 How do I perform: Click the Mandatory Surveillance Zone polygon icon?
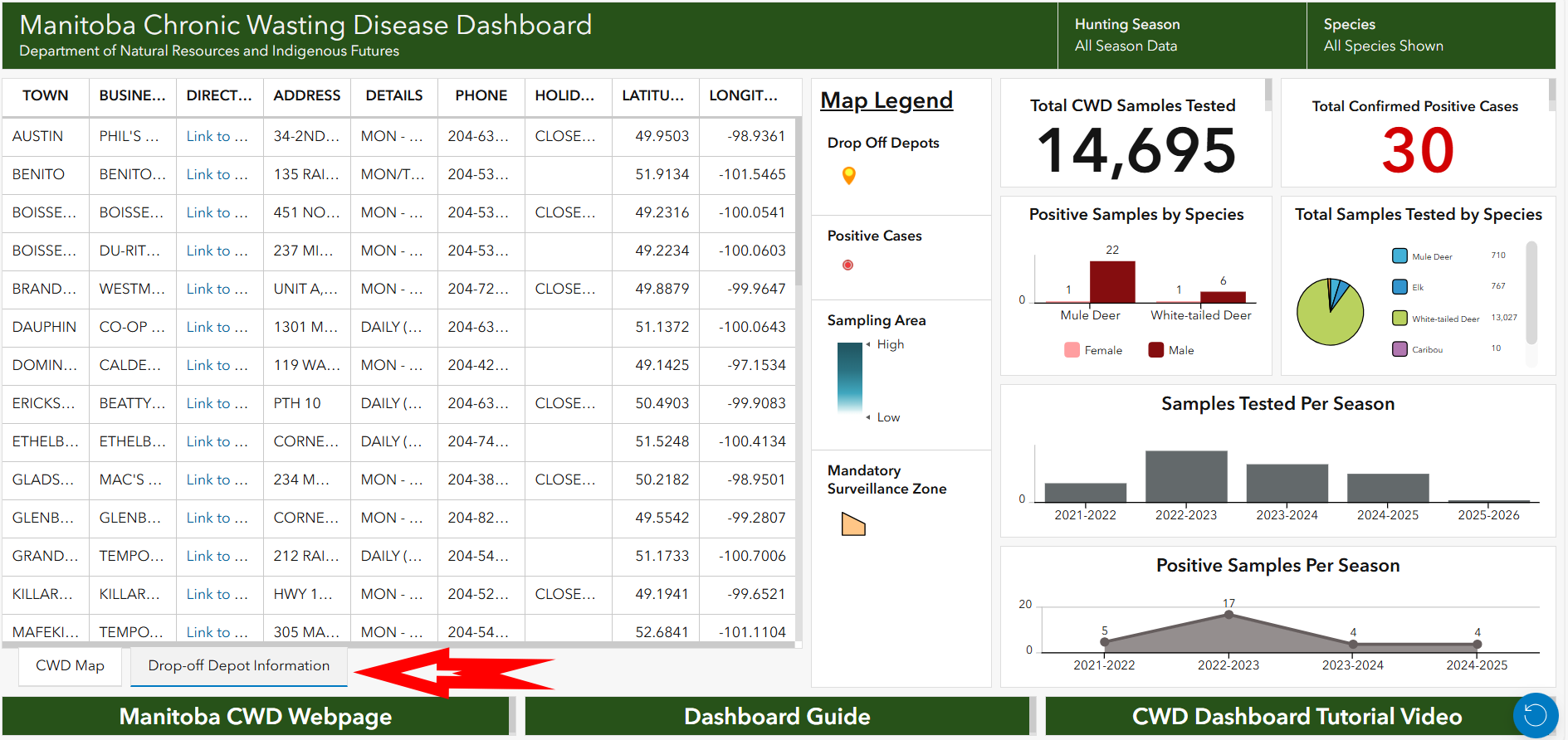pos(853,524)
